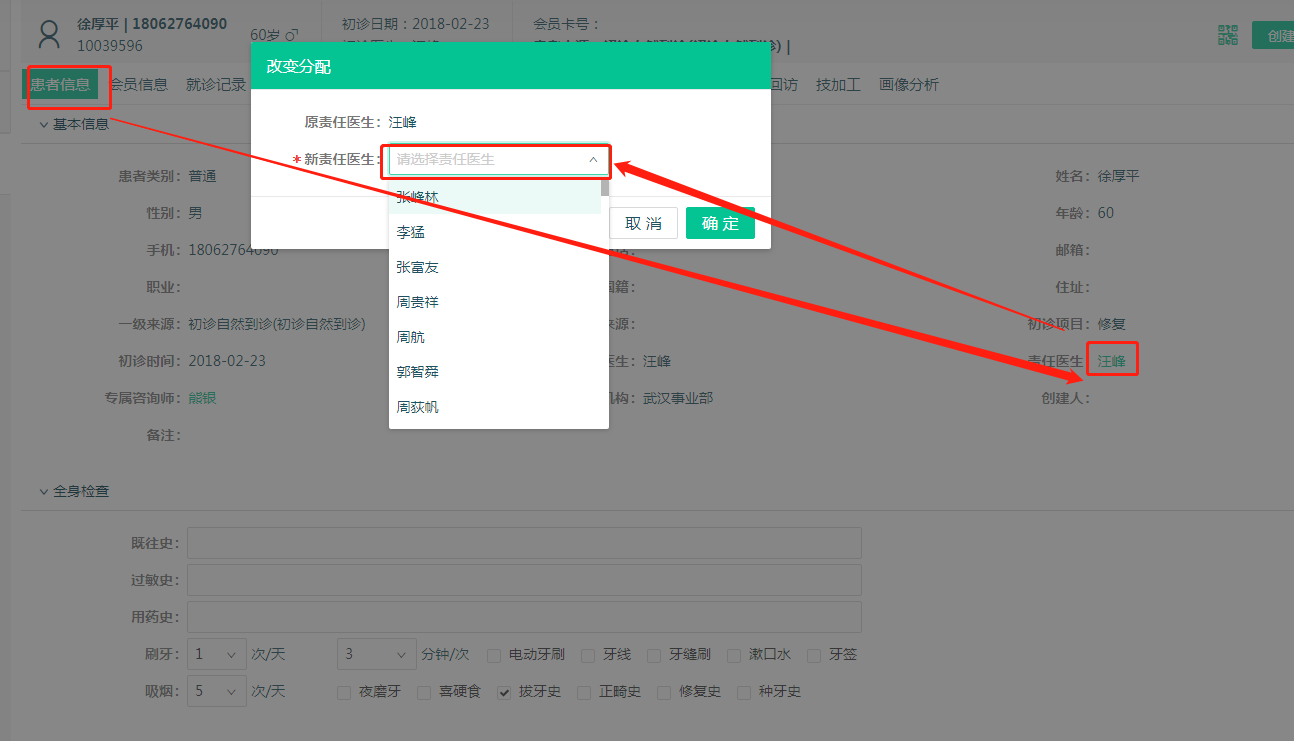Collapse the 基本信息 section
This screenshot has width=1294, height=741.
click(44, 125)
